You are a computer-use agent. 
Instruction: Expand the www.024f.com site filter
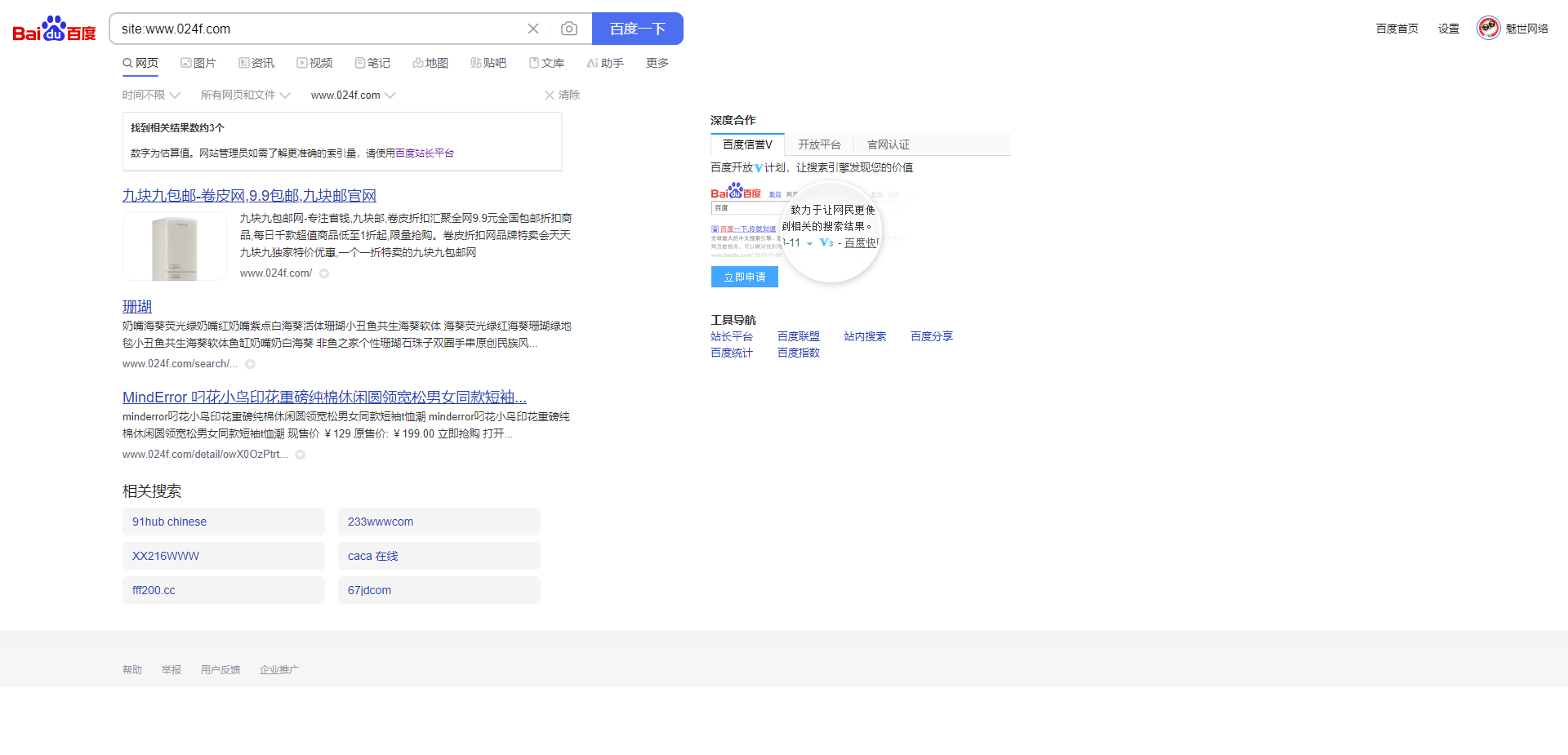pyautogui.click(x=353, y=95)
